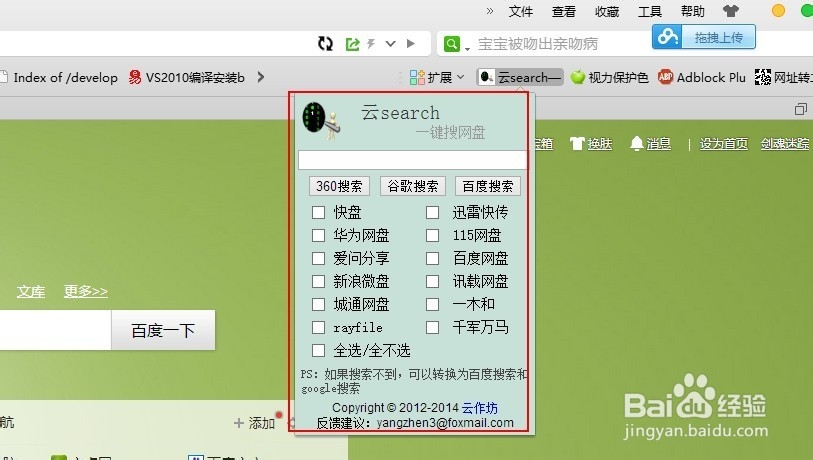Click the restore window icon below toolbar
This screenshot has width=813, height=460.
[x=801, y=109]
